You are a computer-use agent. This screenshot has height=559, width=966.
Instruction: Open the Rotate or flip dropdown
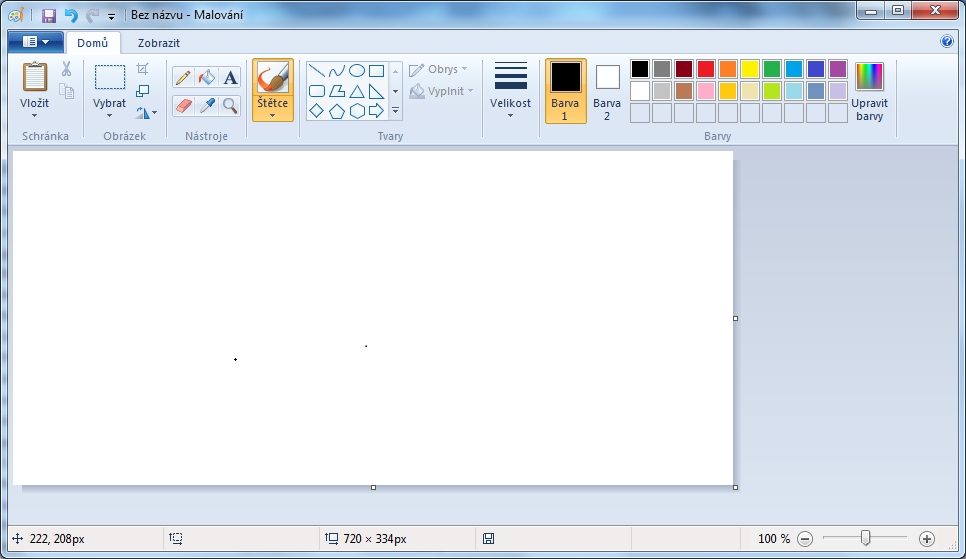pyautogui.click(x=146, y=113)
